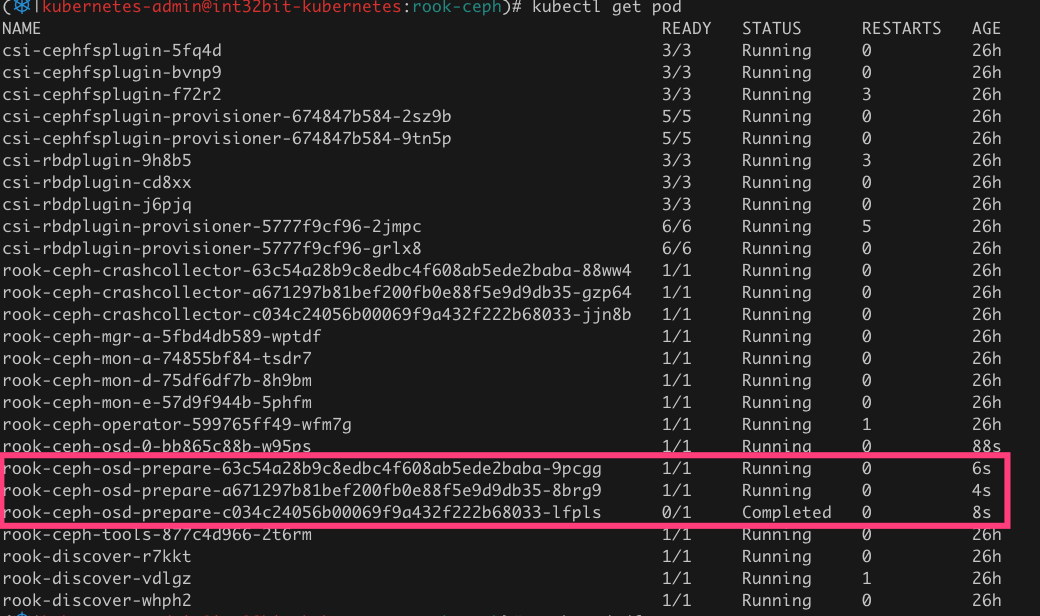Image resolution: width=1040 pixels, height=616 pixels.
Task: Select pod rook-ceph-mon-e-57d9f944b-5phfm
Action: 157,402
